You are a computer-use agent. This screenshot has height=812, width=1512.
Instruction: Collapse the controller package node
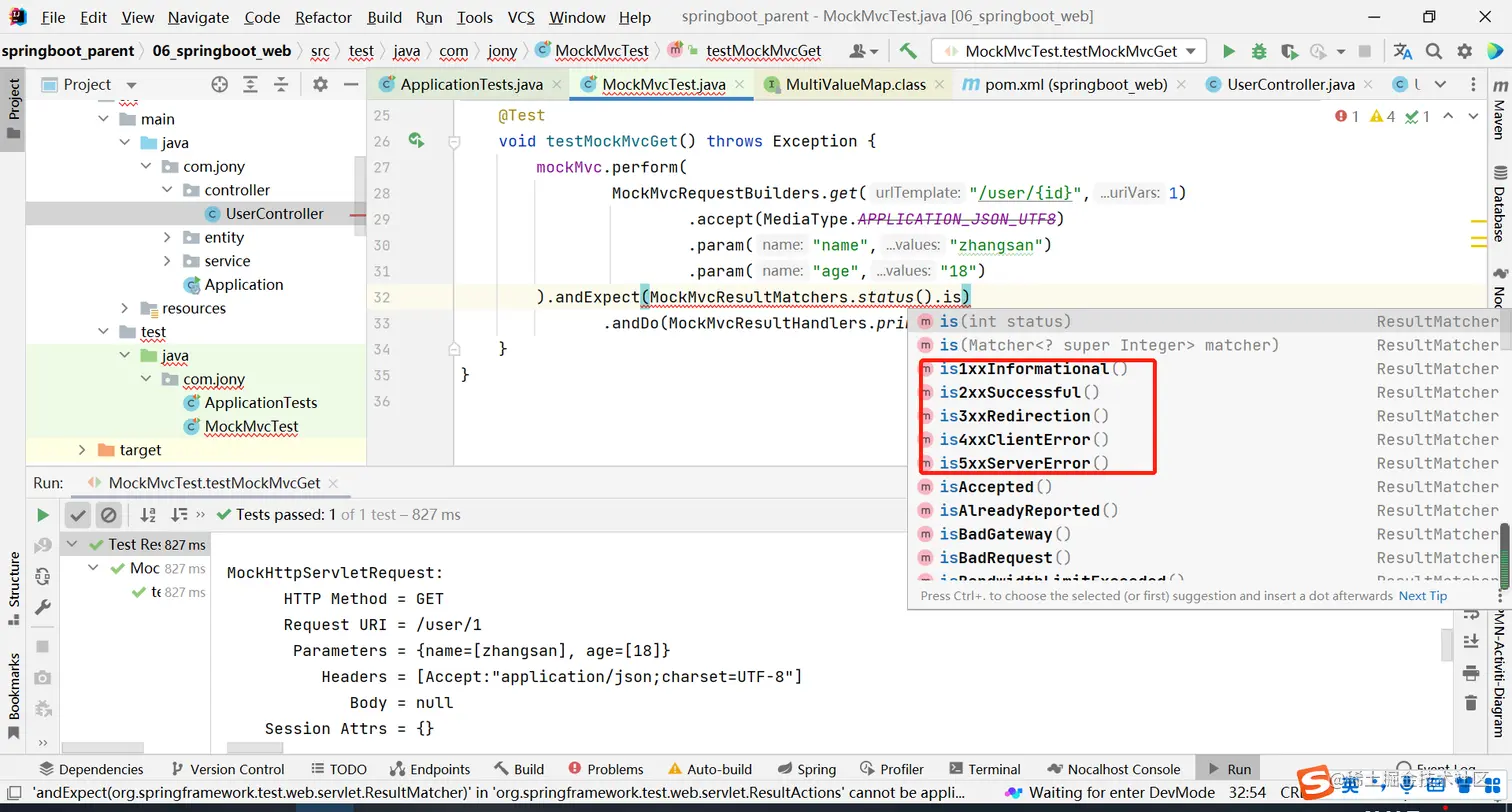click(x=167, y=190)
